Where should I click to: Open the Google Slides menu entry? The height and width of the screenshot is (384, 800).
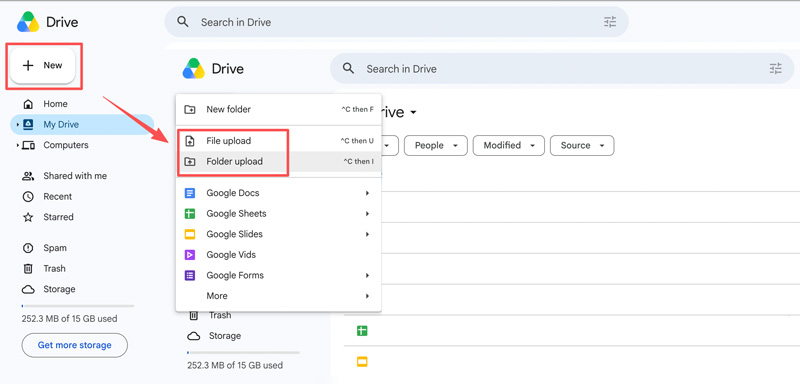point(279,235)
